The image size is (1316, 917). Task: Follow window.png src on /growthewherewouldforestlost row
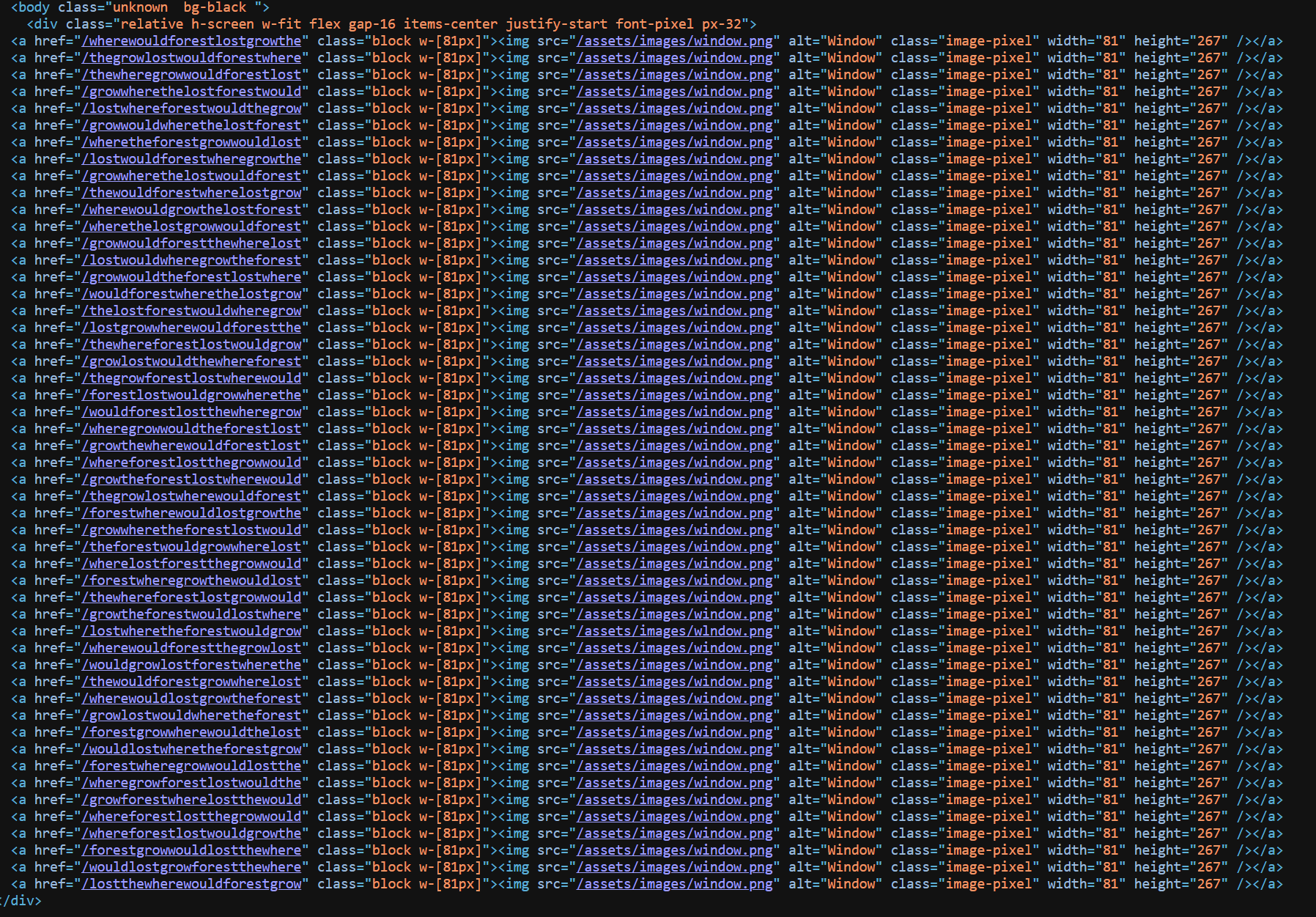(675, 446)
